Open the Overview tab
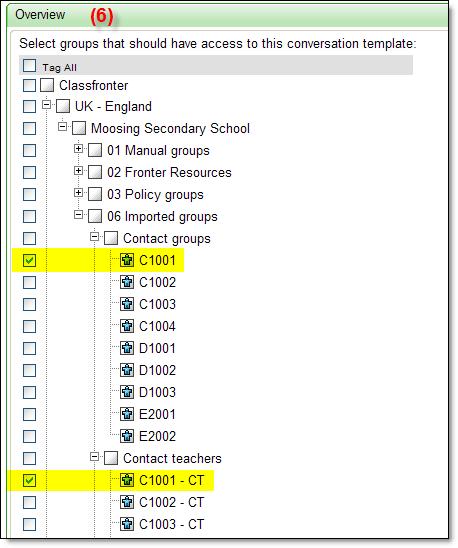Viewport: 458px width, 548px height. pos(40,15)
